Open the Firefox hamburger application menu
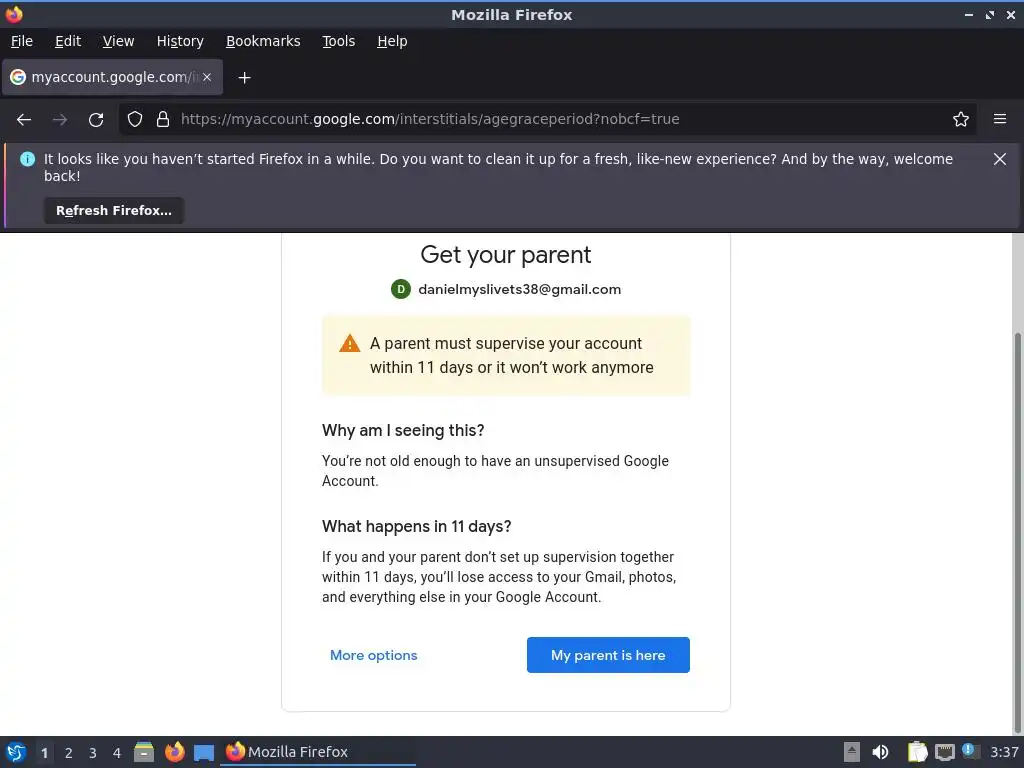 (x=1000, y=119)
